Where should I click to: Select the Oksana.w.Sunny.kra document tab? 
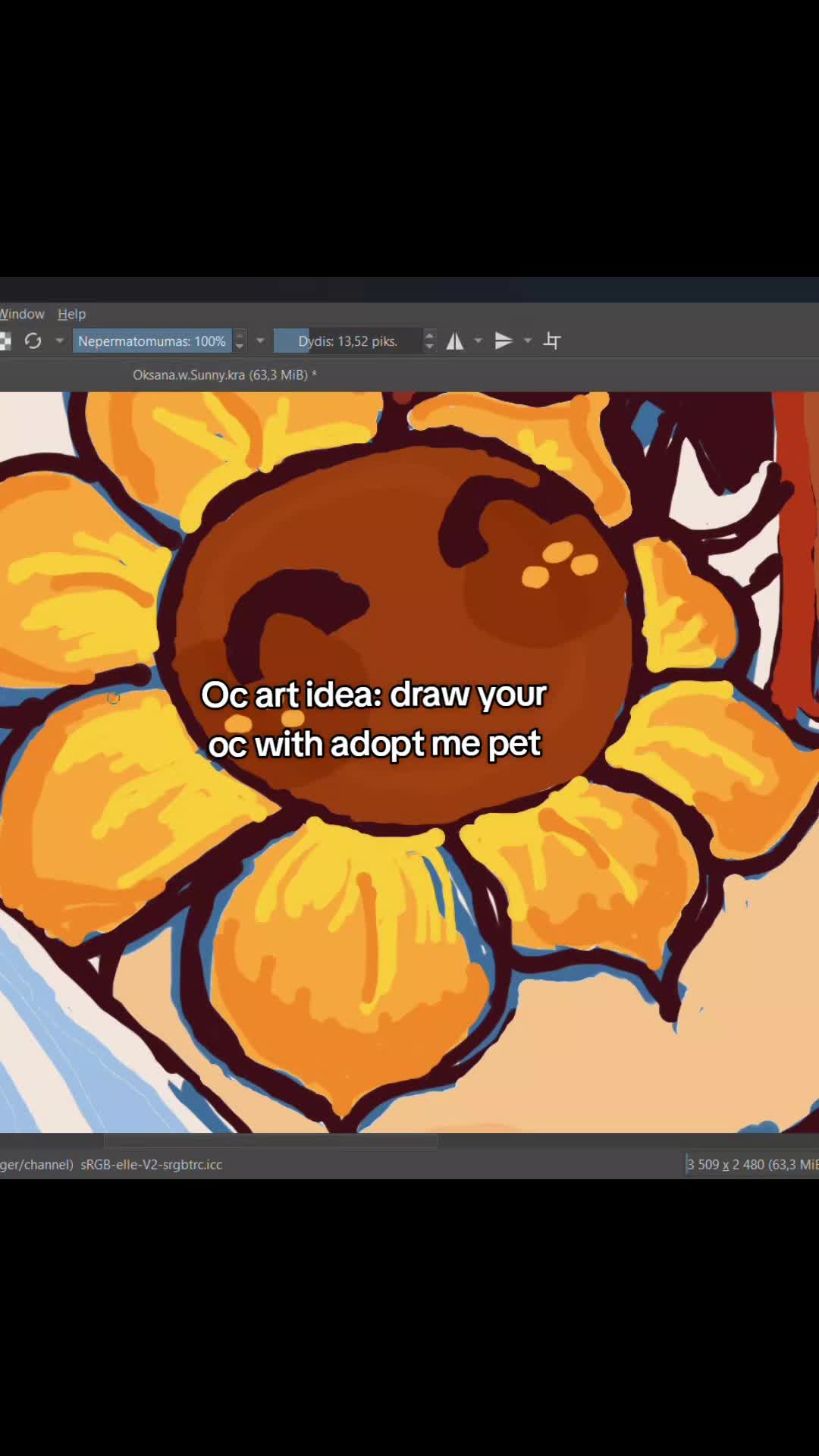tap(224, 375)
